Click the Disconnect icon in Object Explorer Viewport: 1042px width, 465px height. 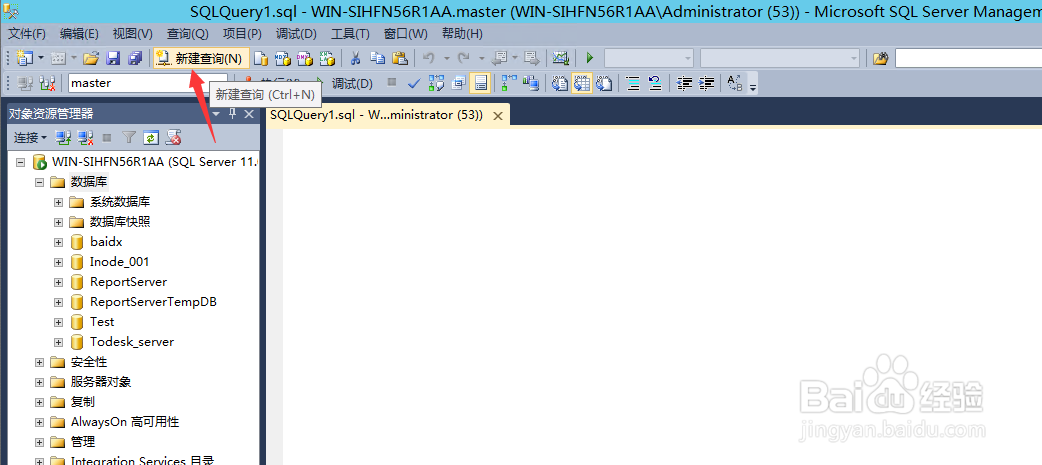coord(85,138)
